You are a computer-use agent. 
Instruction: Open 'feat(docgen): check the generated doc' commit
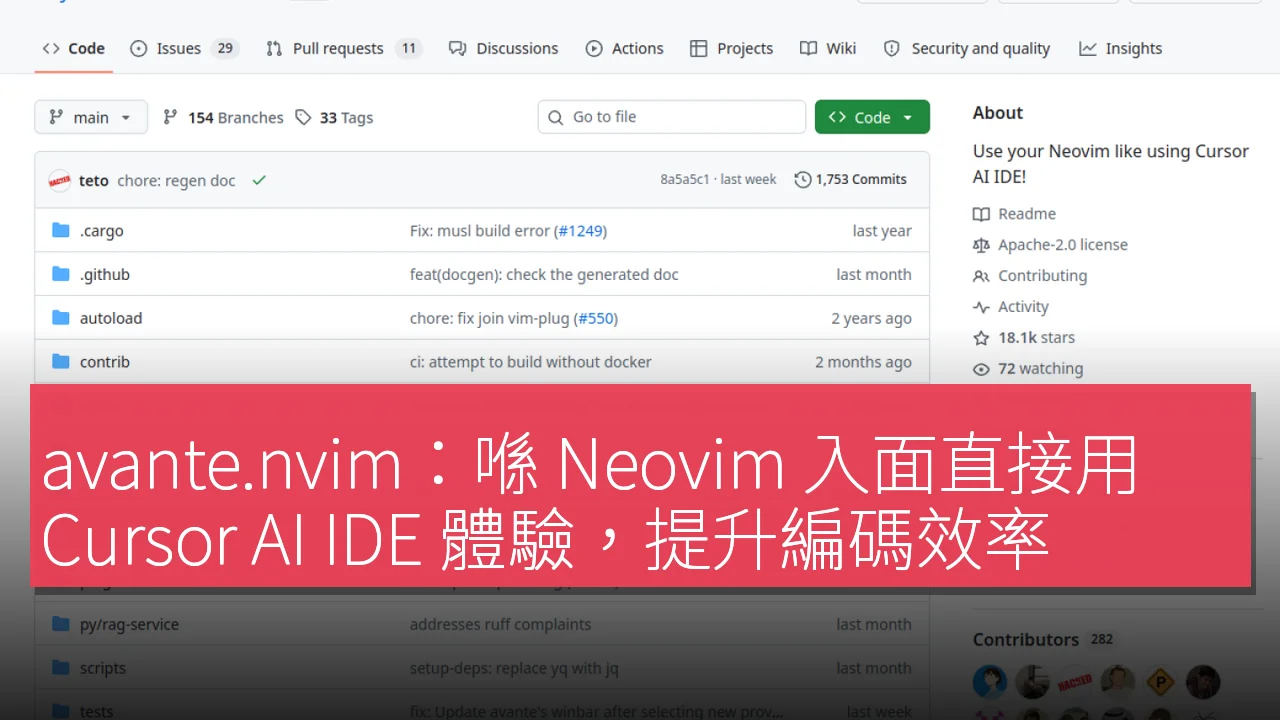(544, 275)
